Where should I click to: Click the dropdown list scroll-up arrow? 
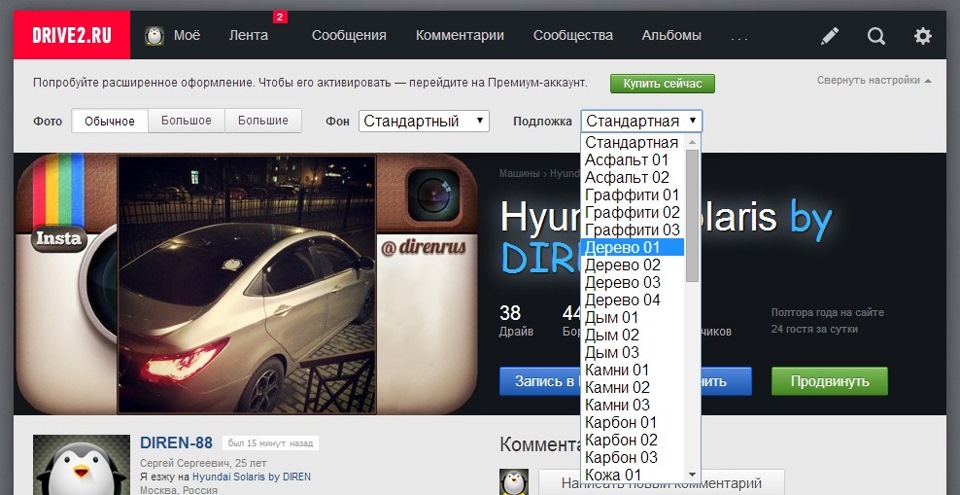tap(692, 142)
